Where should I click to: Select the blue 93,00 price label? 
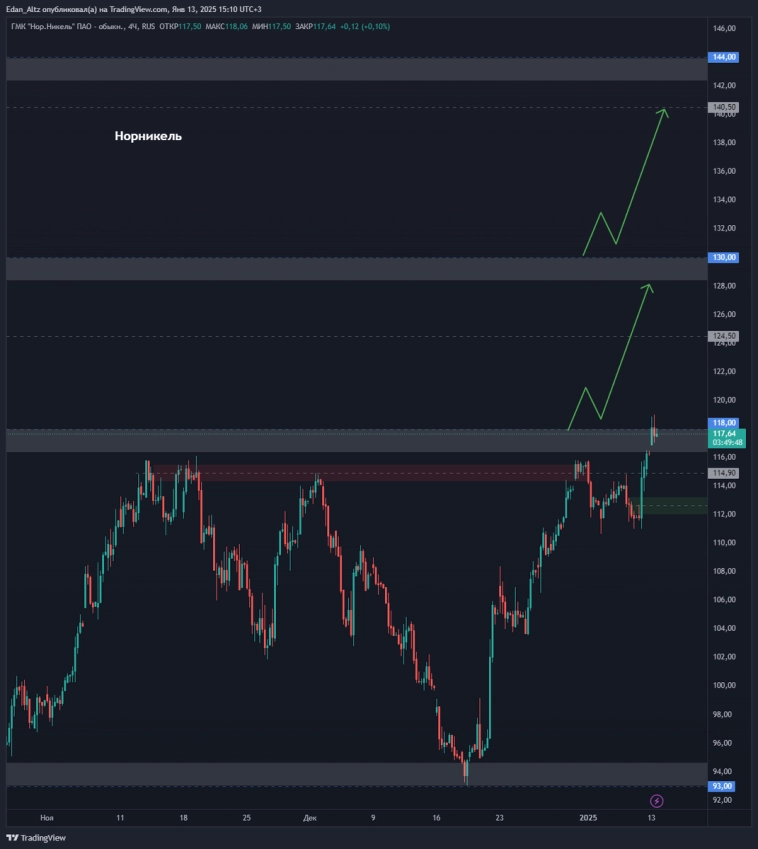coord(722,786)
